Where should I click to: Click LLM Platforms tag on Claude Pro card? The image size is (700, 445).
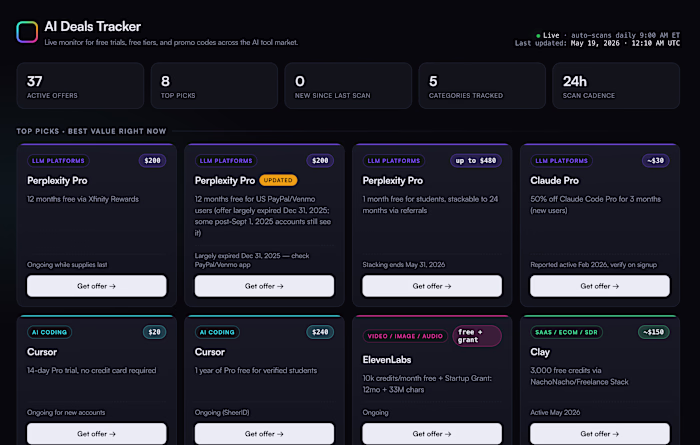(x=562, y=161)
